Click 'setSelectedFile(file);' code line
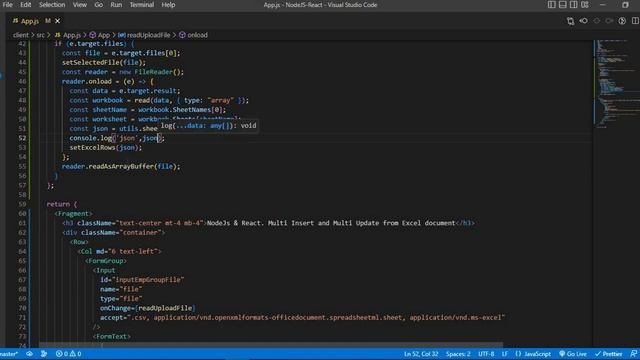The image size is (640, 360). (104, 62)
